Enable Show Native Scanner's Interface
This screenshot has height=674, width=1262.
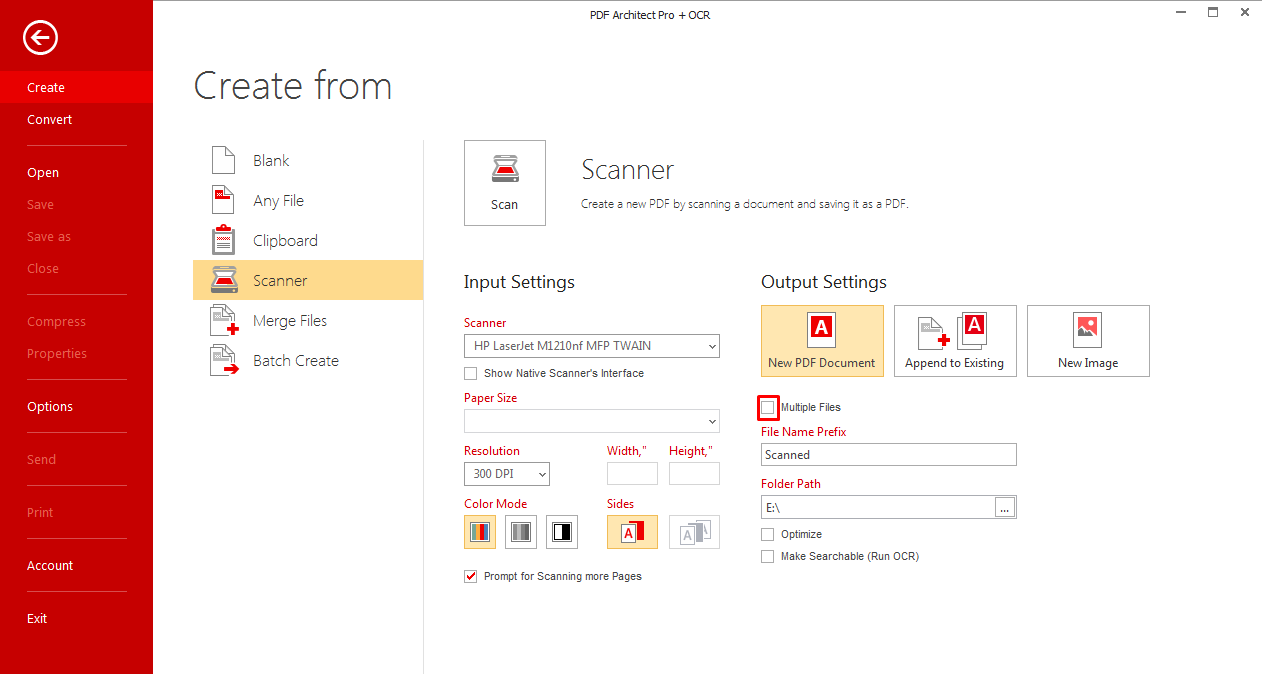pos(471,373)
